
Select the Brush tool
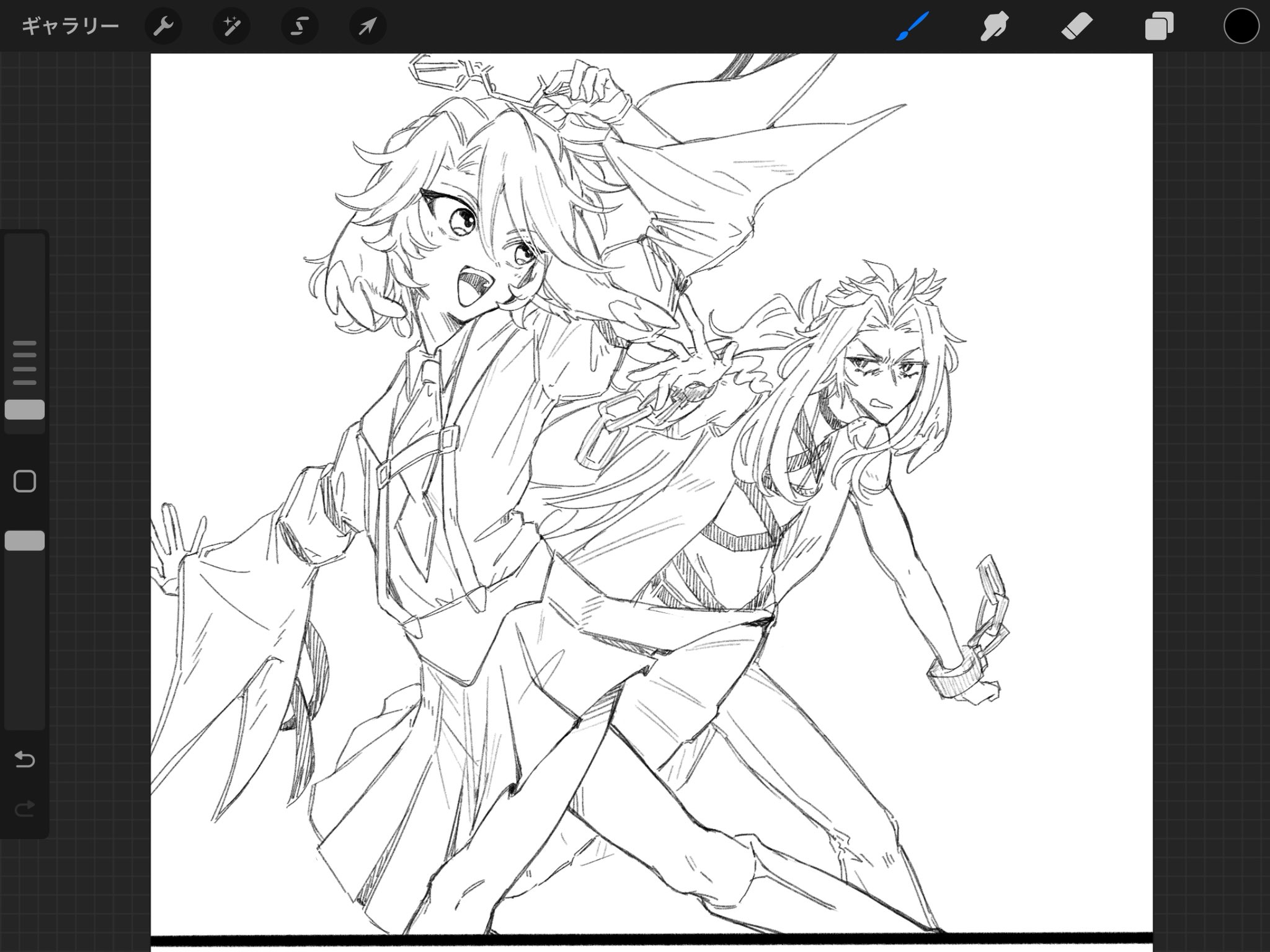tap(912, 27)
